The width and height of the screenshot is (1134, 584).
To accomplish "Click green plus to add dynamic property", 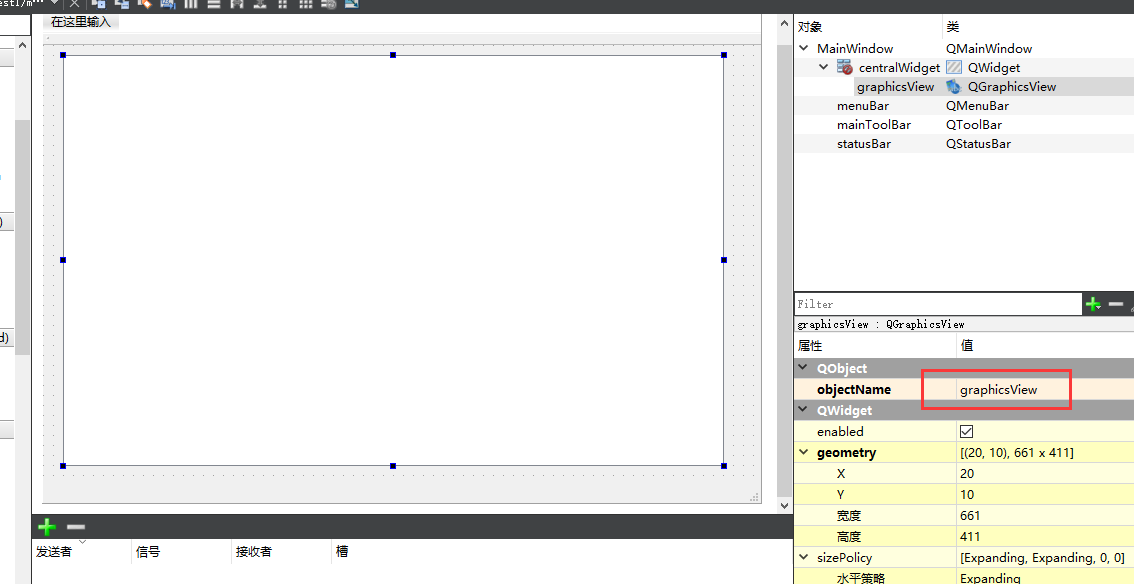I will [1092, 303].
